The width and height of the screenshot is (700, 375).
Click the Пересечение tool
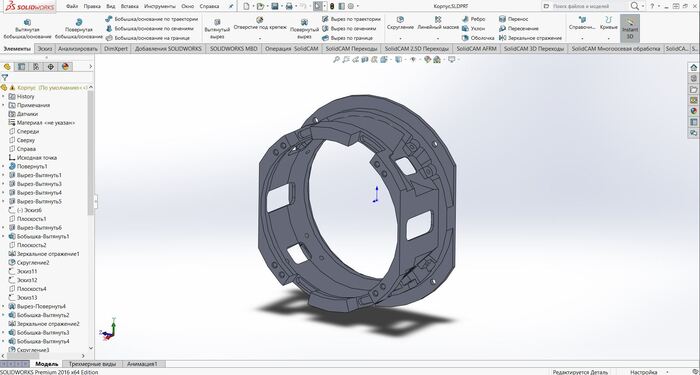point(519,29)
